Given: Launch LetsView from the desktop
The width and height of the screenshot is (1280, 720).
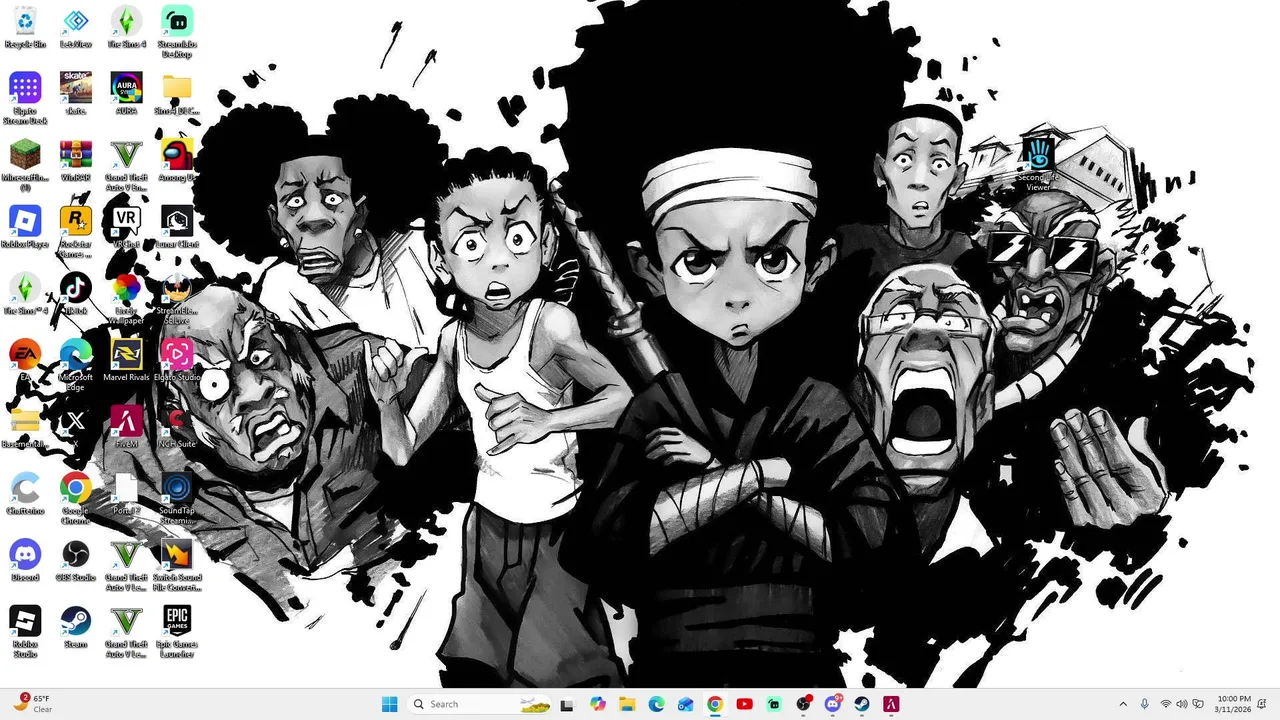Looking at the screenshot, I should (x=76, y=27).
